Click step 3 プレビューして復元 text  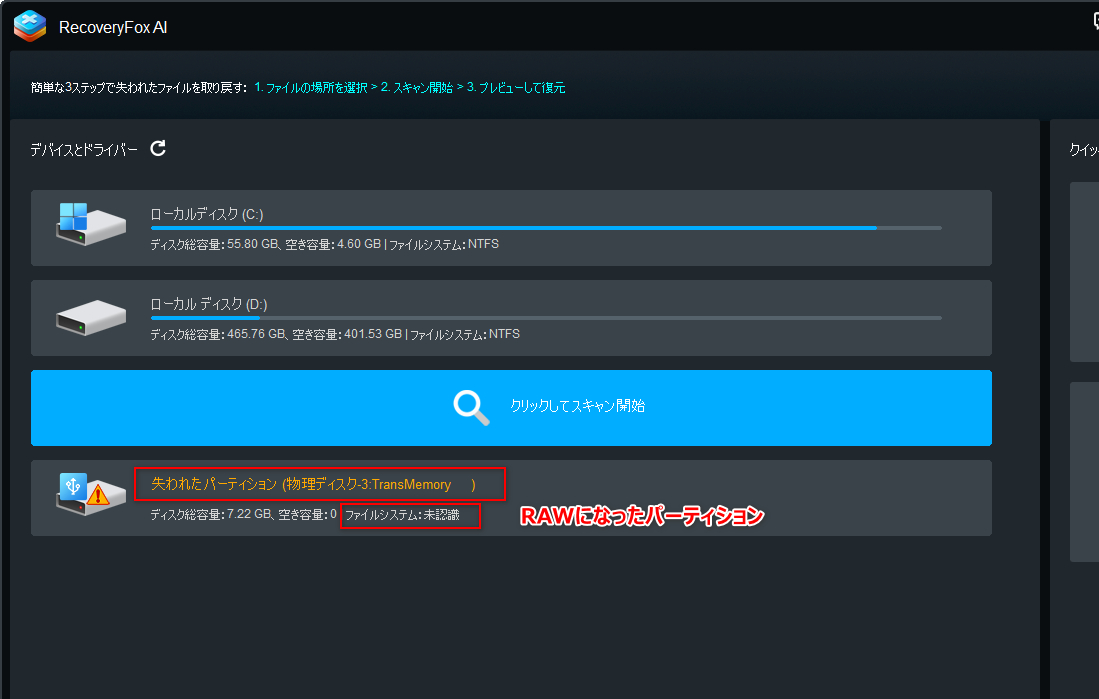coord(516,88)
